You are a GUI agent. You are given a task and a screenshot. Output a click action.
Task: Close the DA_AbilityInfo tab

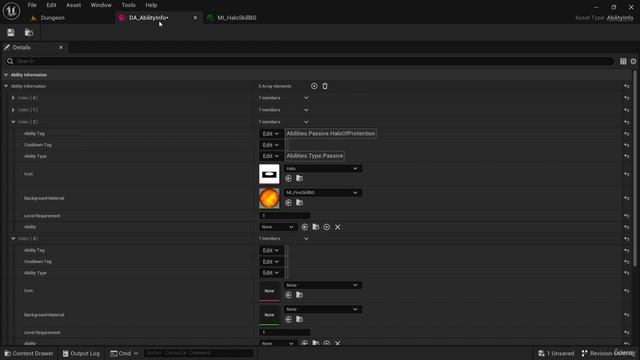[195, 18]
